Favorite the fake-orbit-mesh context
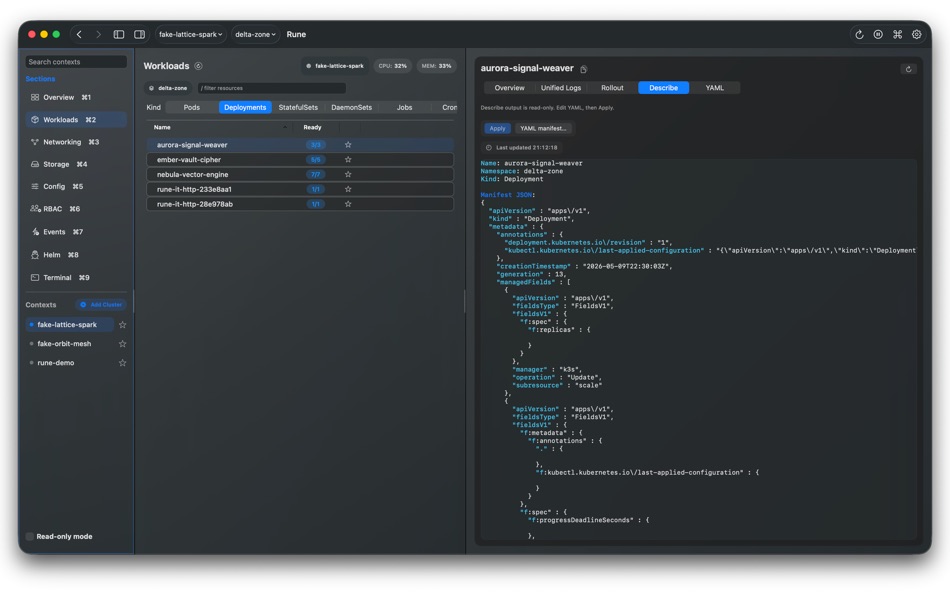The image size is (950, 594). (122, 344)
